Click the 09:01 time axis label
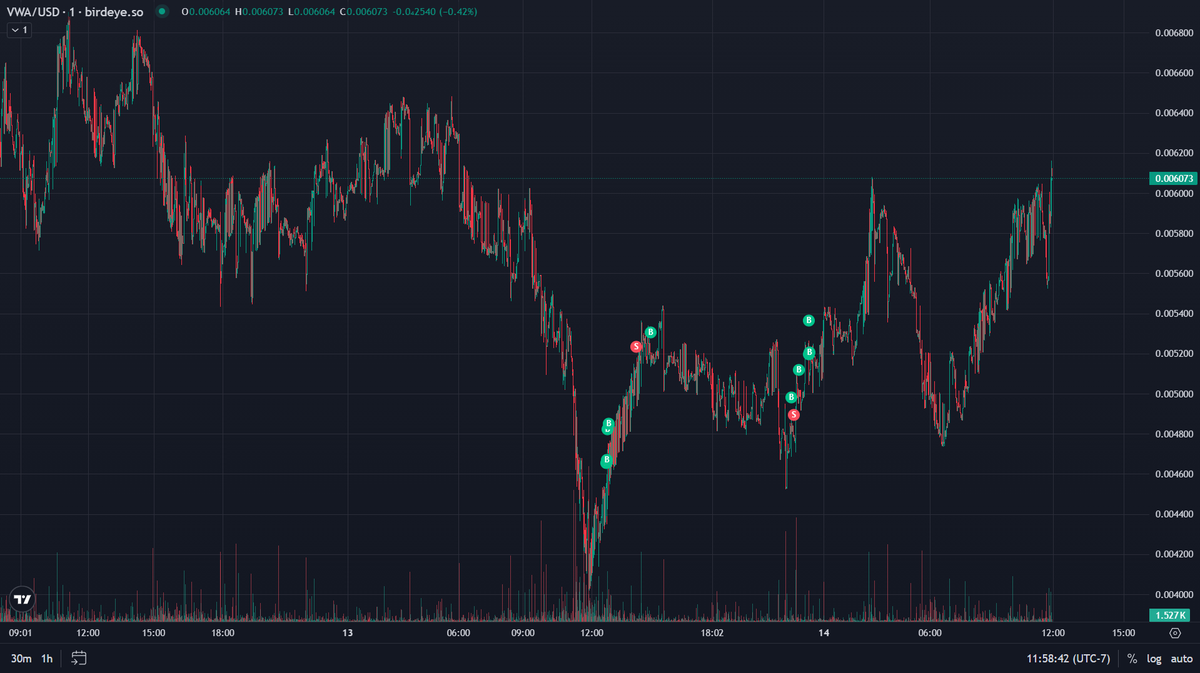1200x673 pixels. tap(21, 633)
